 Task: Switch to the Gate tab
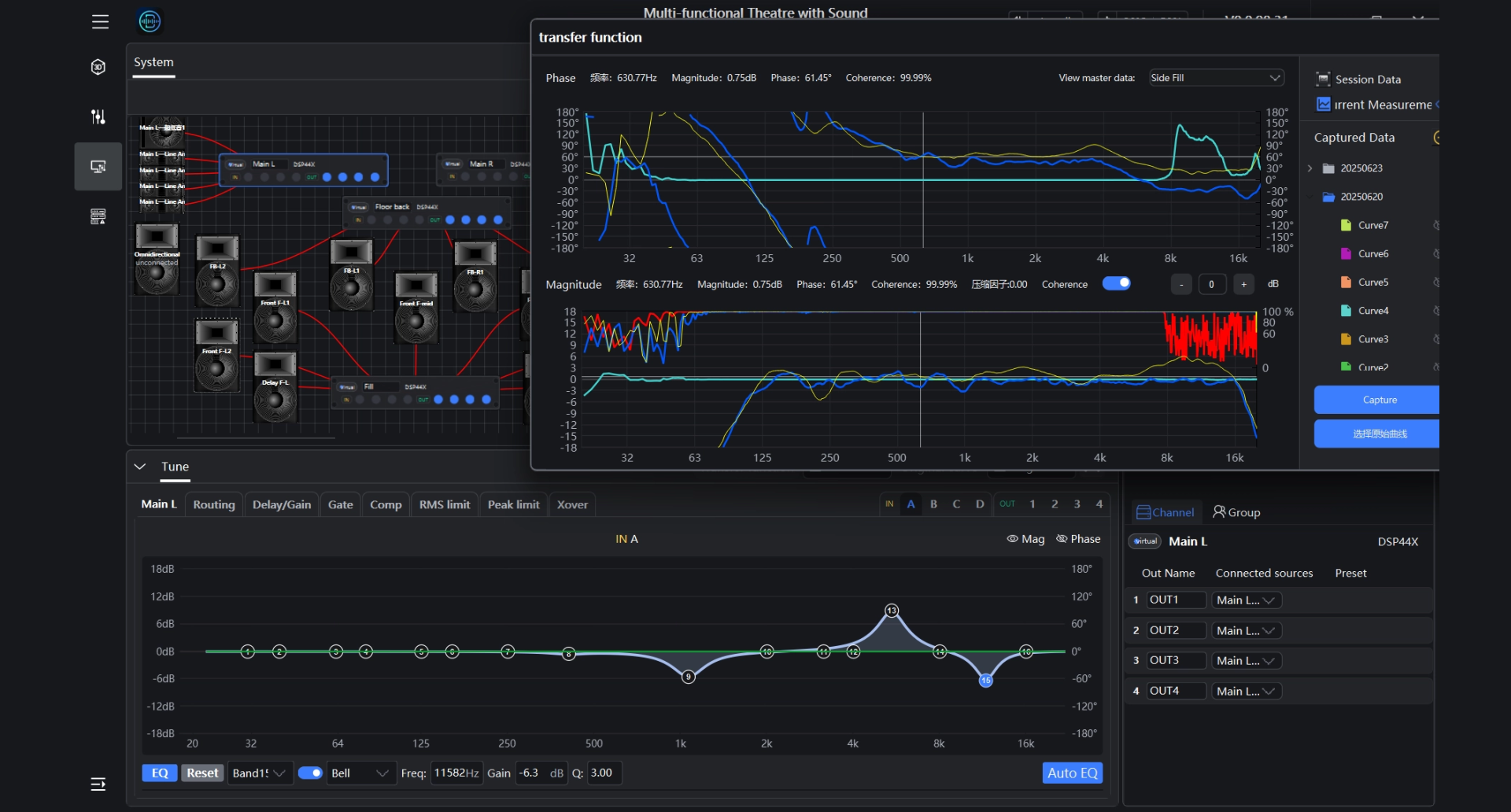[x=340, y=504]
